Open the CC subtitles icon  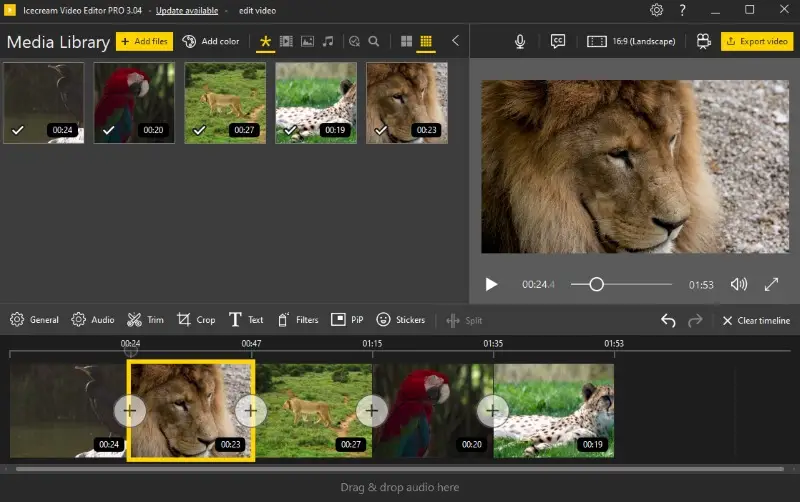[557, 41]
